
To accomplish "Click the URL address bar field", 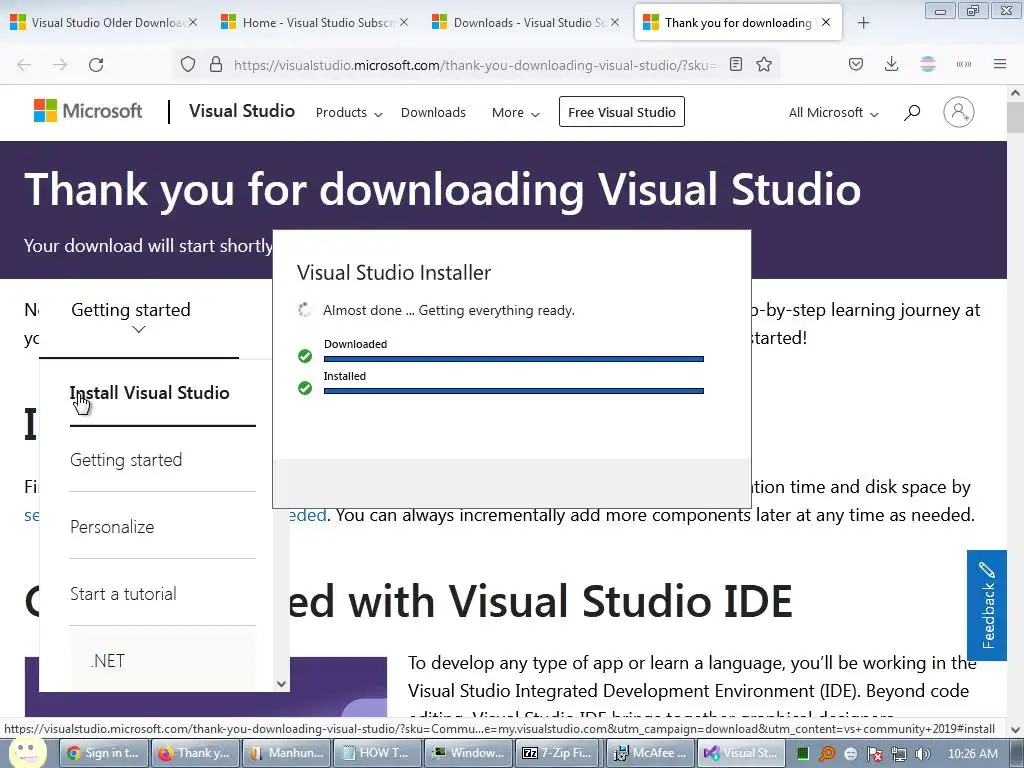I will [474, 65].
